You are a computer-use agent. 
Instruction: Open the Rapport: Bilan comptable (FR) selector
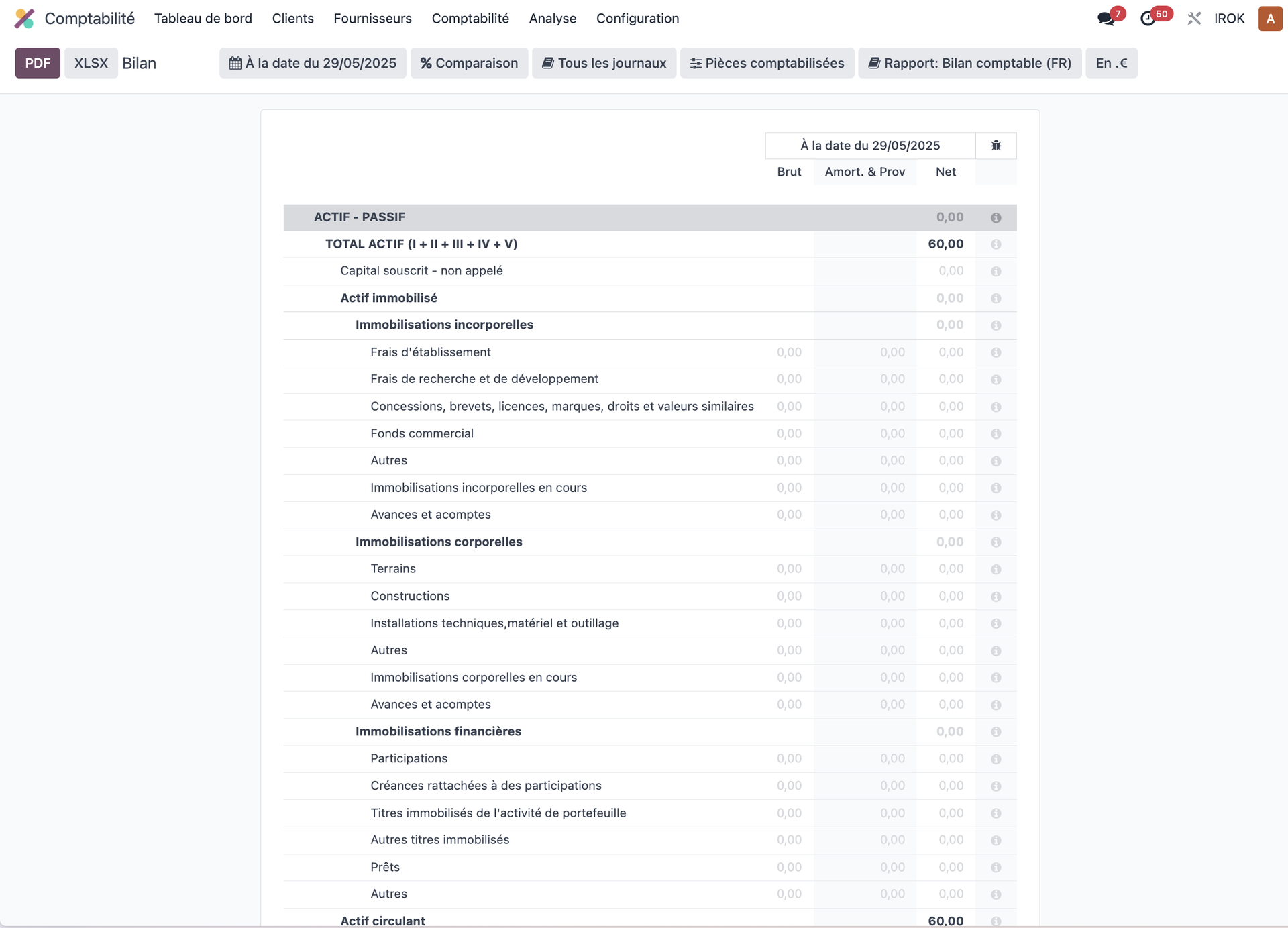969,63
